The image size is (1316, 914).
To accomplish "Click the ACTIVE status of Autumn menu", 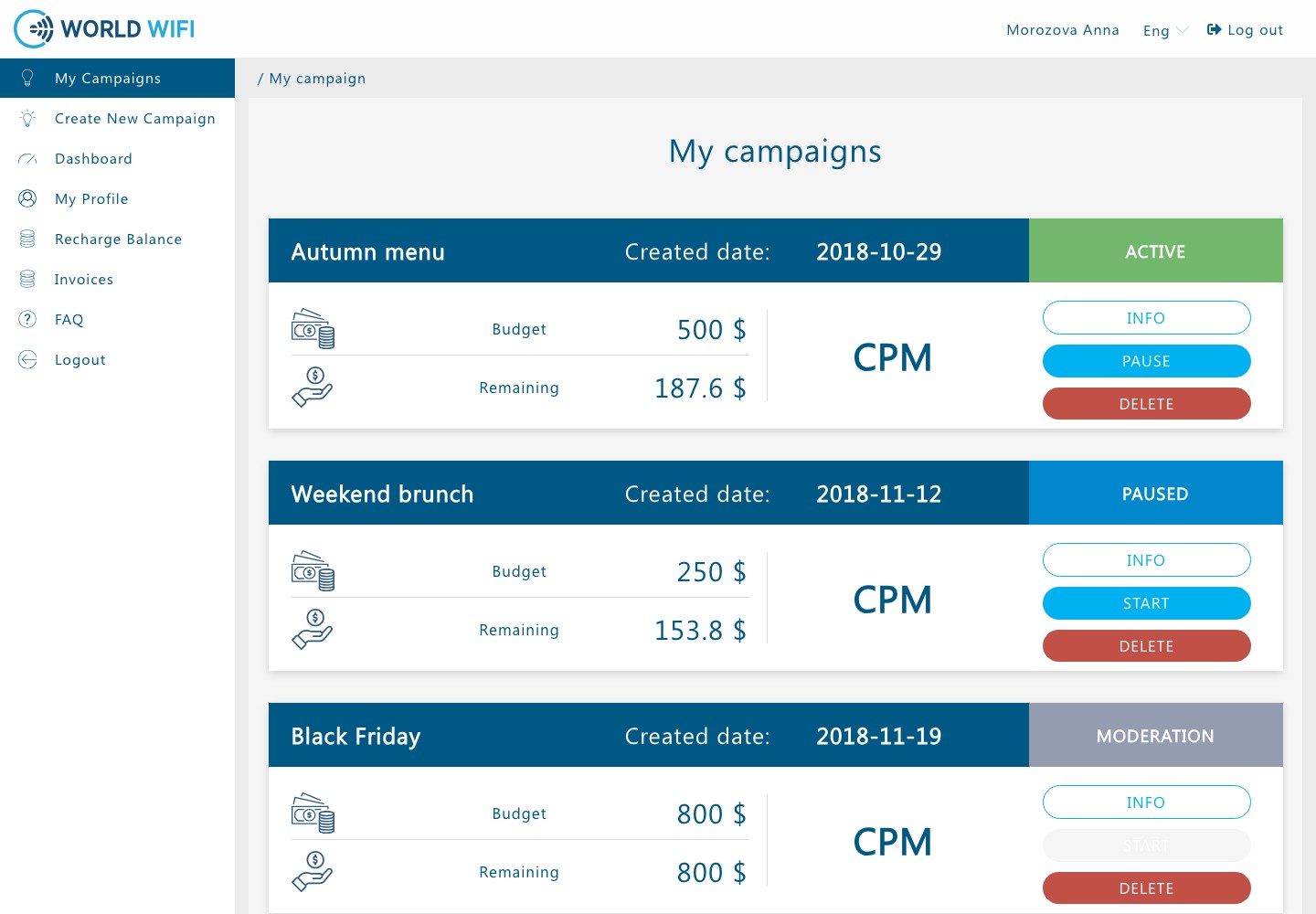I will click(1156, 250).
